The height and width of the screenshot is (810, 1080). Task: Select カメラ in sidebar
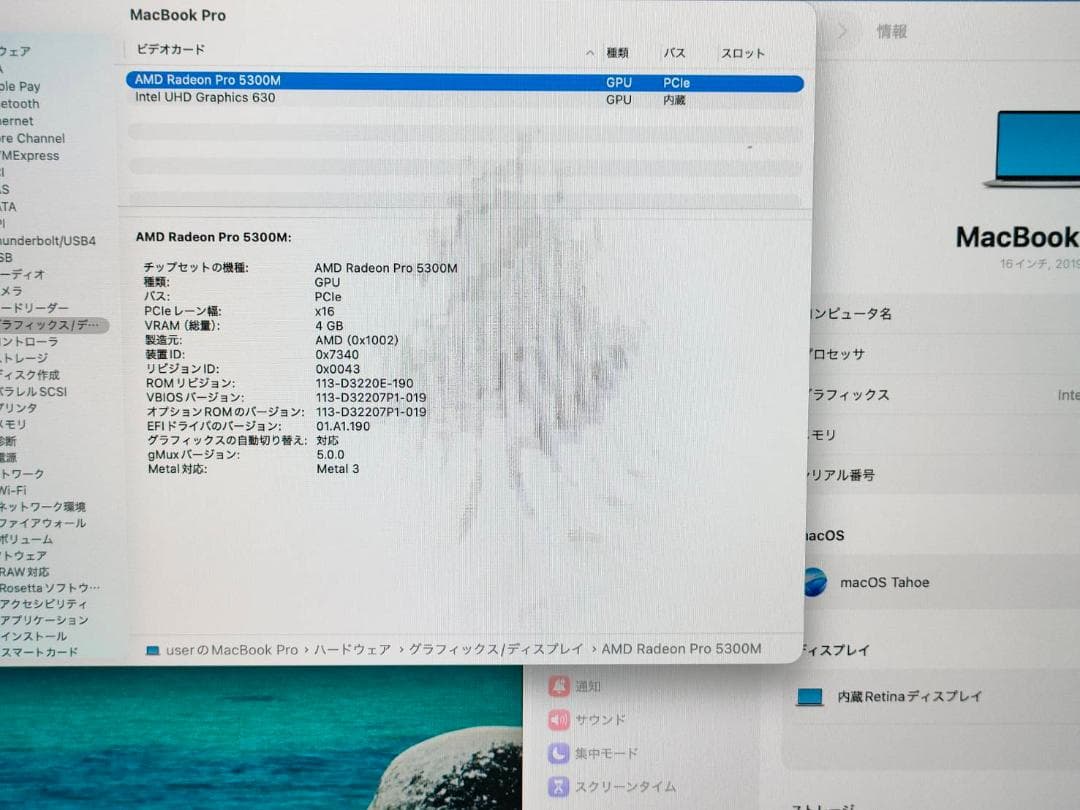(12, 291)
